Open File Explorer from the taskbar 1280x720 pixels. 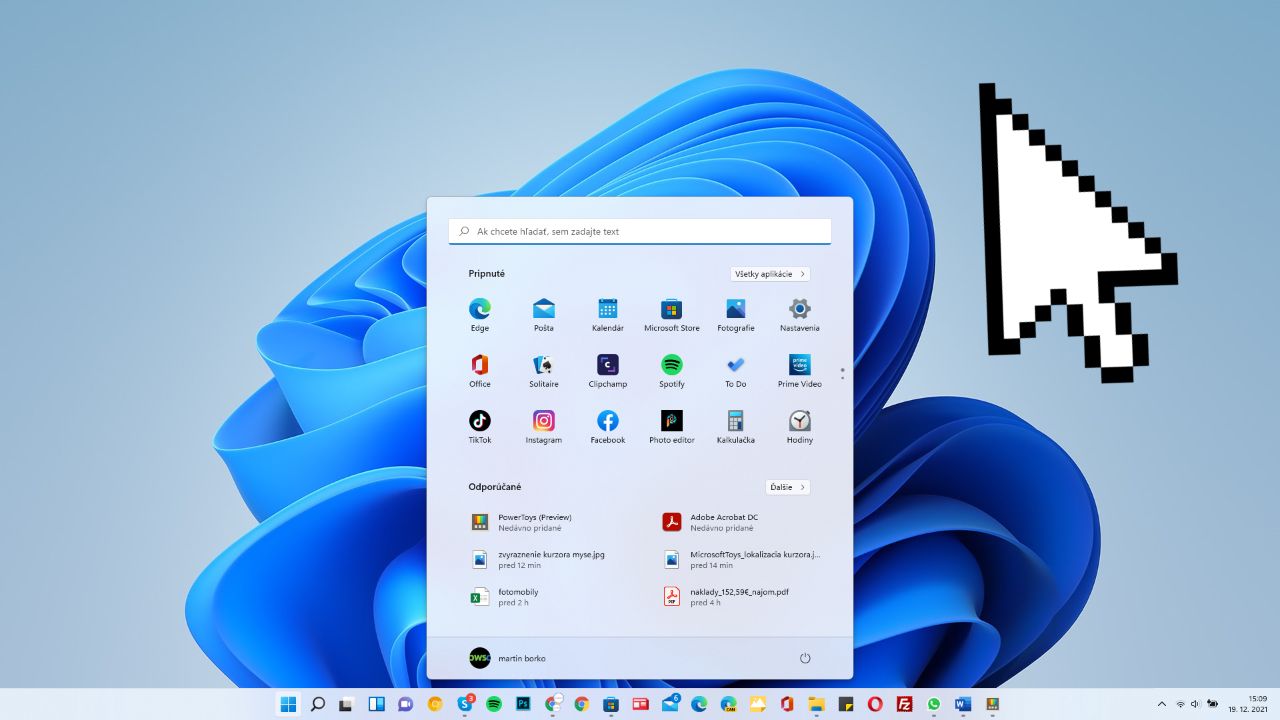click(x=816, y=704)
